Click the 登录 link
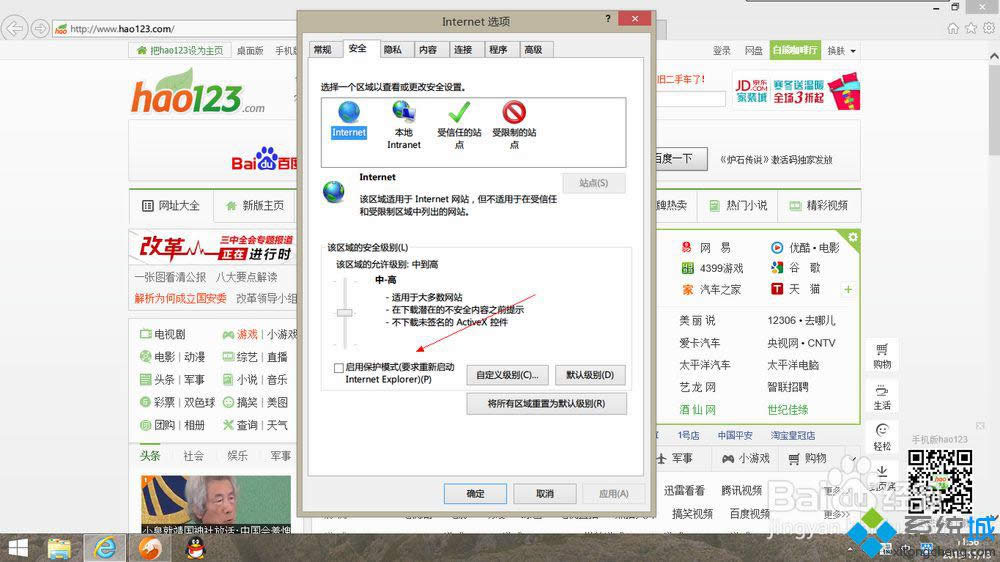Image resolution: width=1000 pixels, height=562 pixels. (x=721, y=50)
